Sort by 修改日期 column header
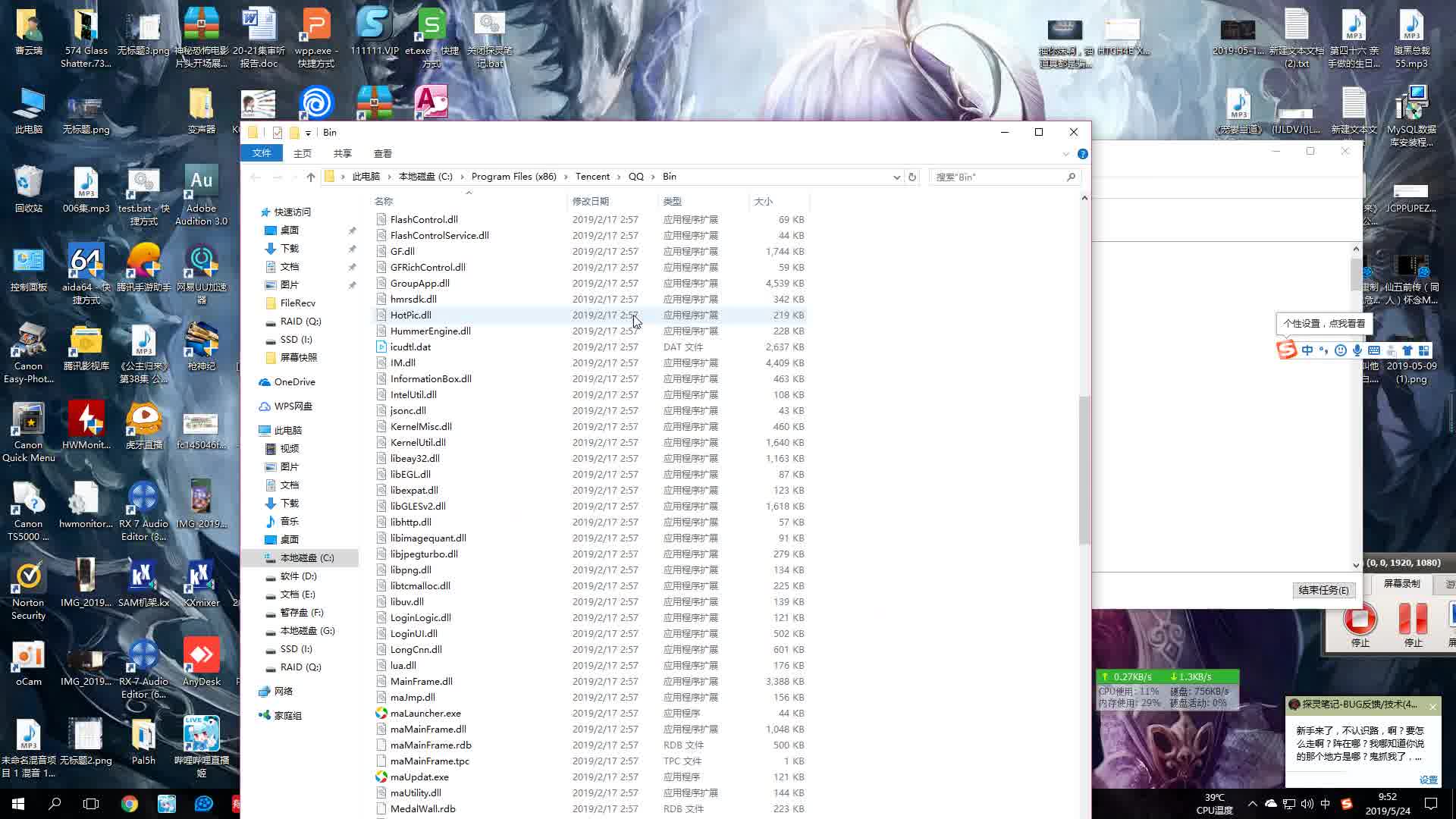Viewport: 1456px width, 819px height. coord(613,201)
